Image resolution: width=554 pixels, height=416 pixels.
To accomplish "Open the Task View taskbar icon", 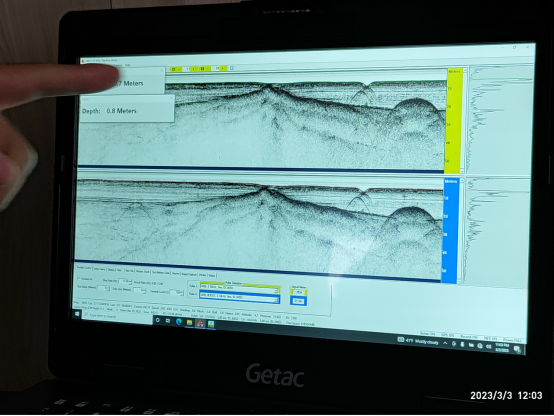I will pyautogui.click(x=168, y=321).
